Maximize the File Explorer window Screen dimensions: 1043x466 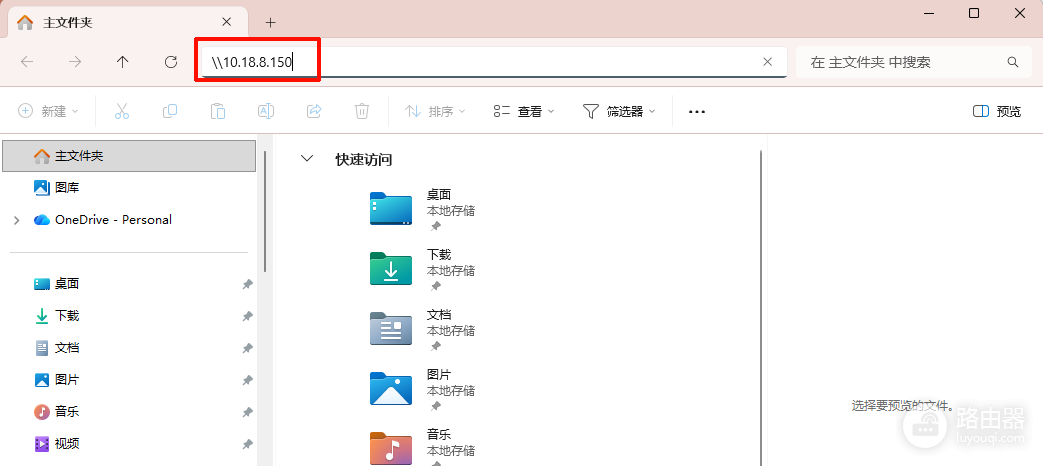[x=974, y=13]
